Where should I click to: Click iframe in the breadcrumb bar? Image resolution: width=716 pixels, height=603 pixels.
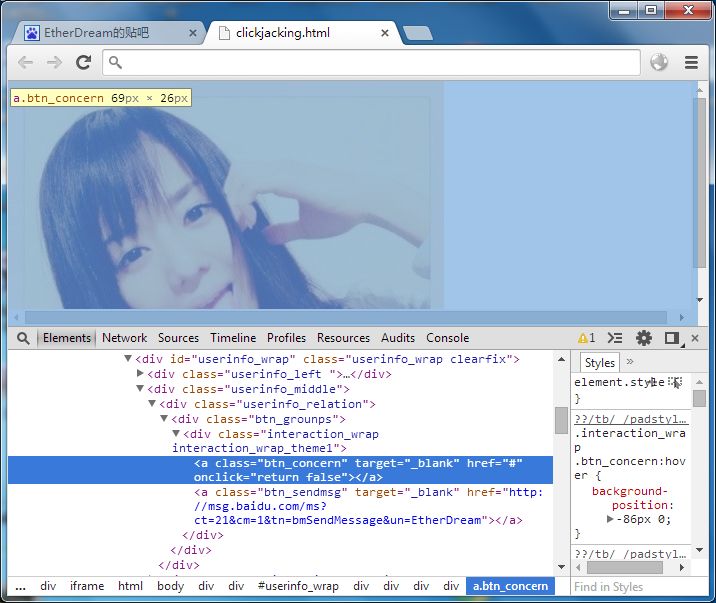click(87, 586)
